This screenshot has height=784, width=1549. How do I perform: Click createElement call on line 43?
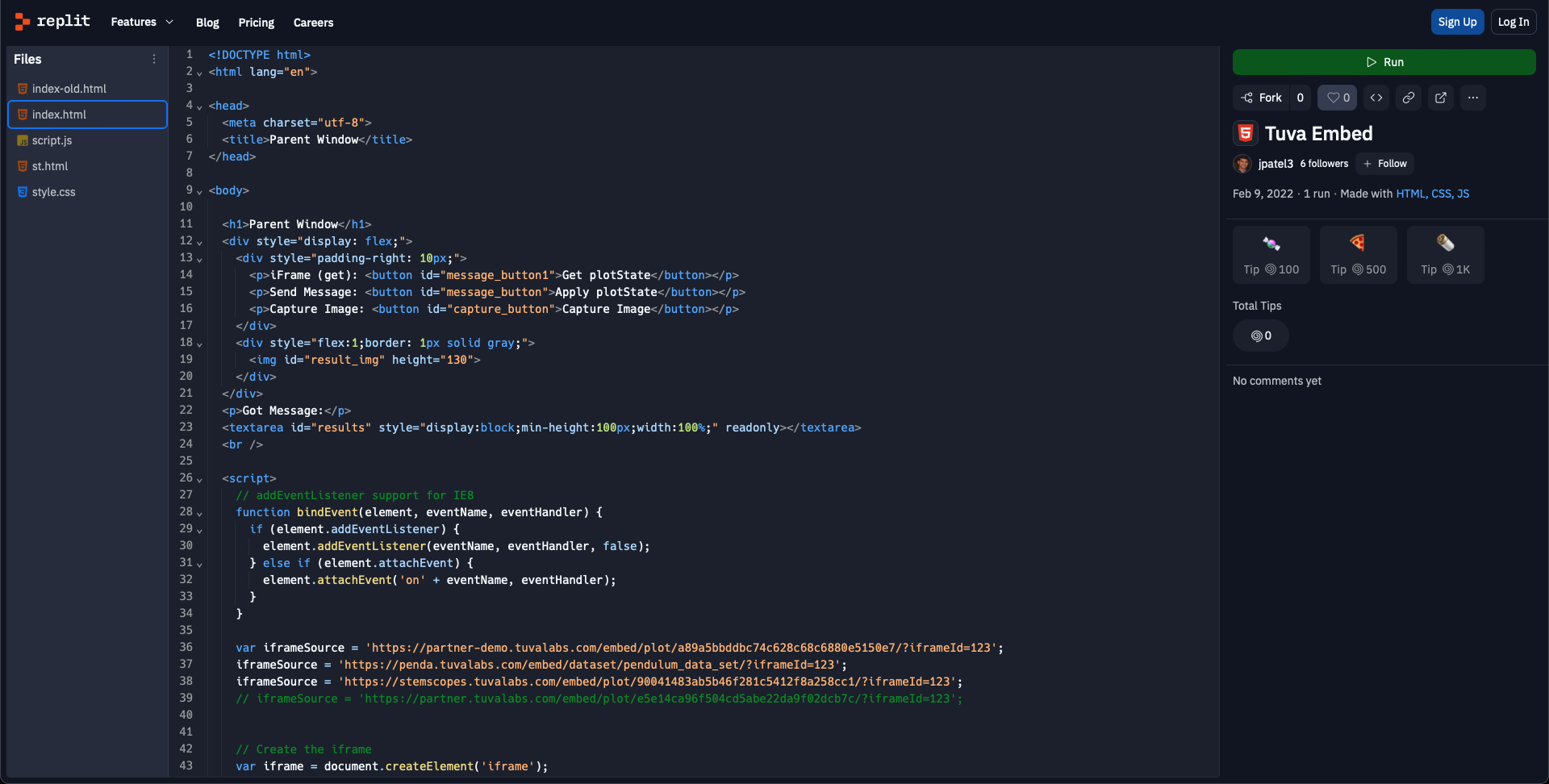point(428,766)
